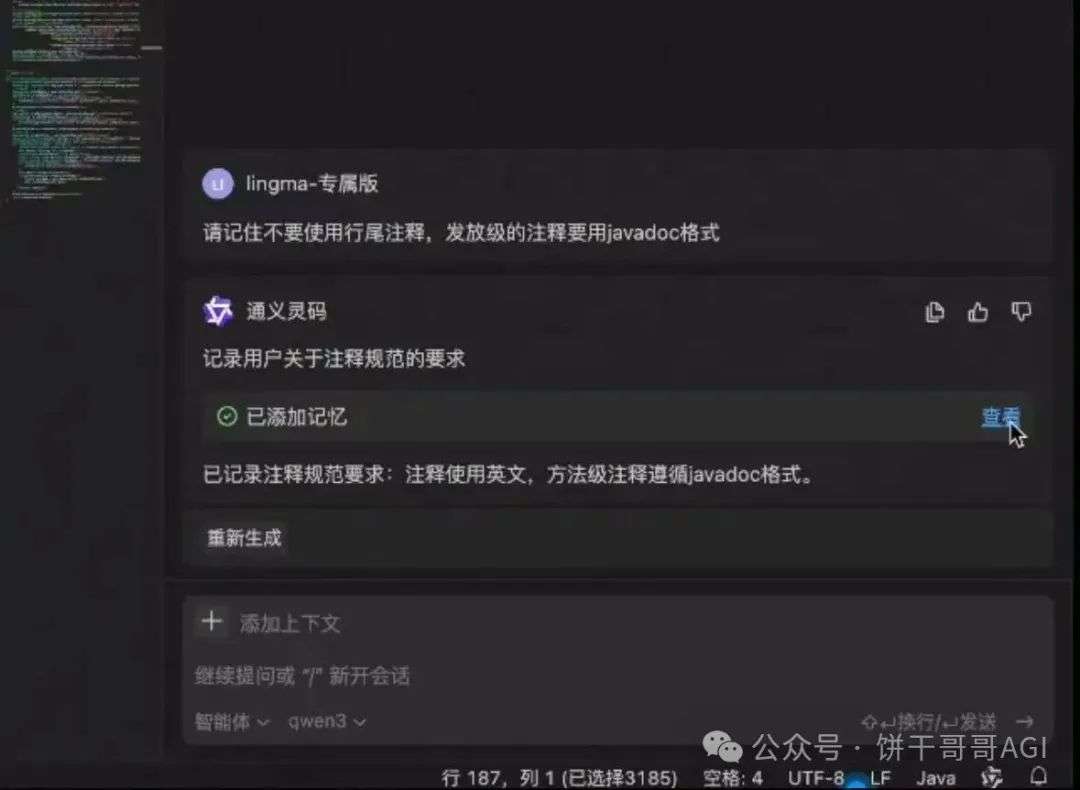Click the green memory-added check icon
Image resolution: width=1080 pixels, height=790 pixels.
tap(227, 416)
